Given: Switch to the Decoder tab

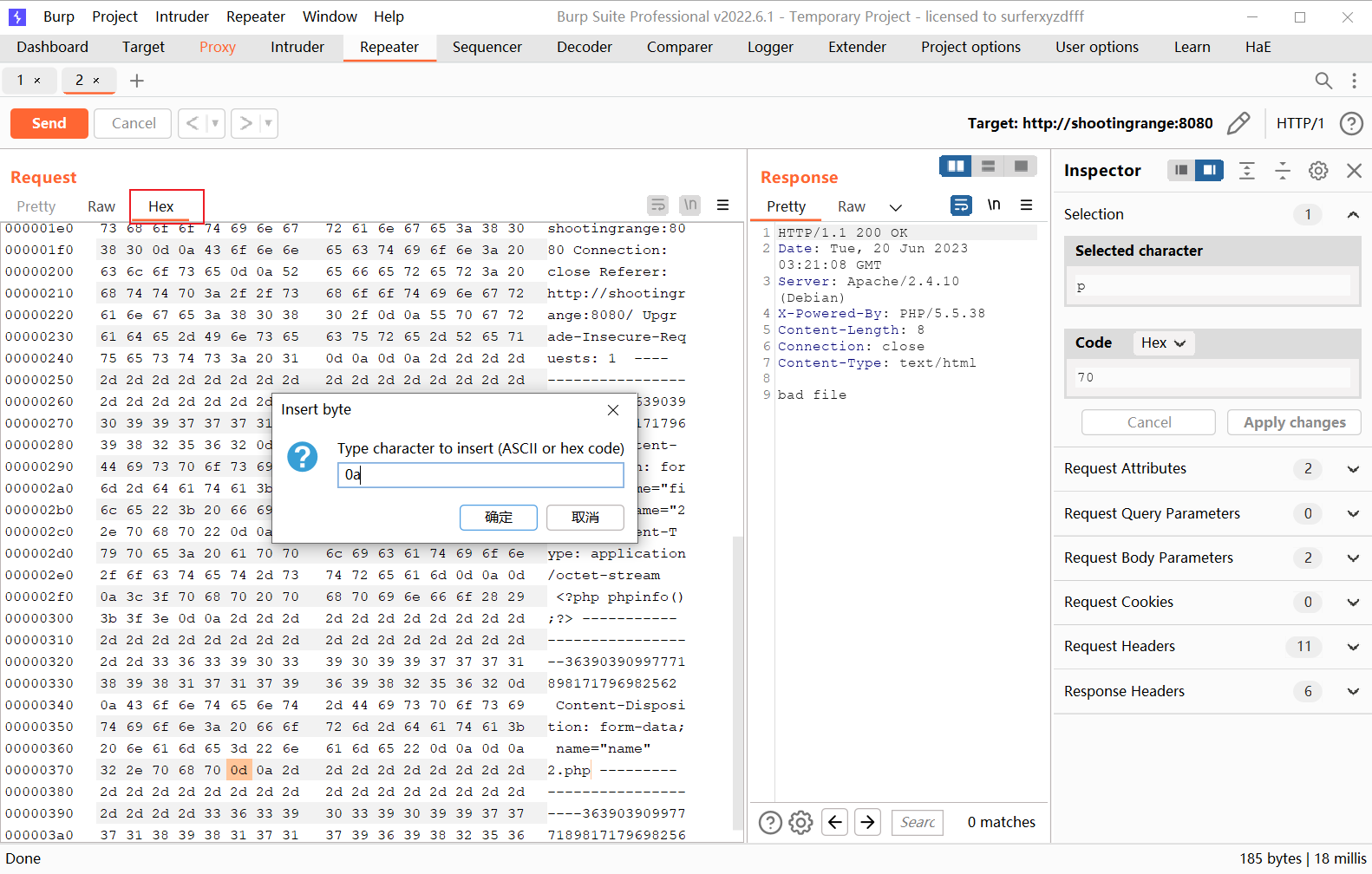Looking at the screenshot, I should [x=585, y=47].
